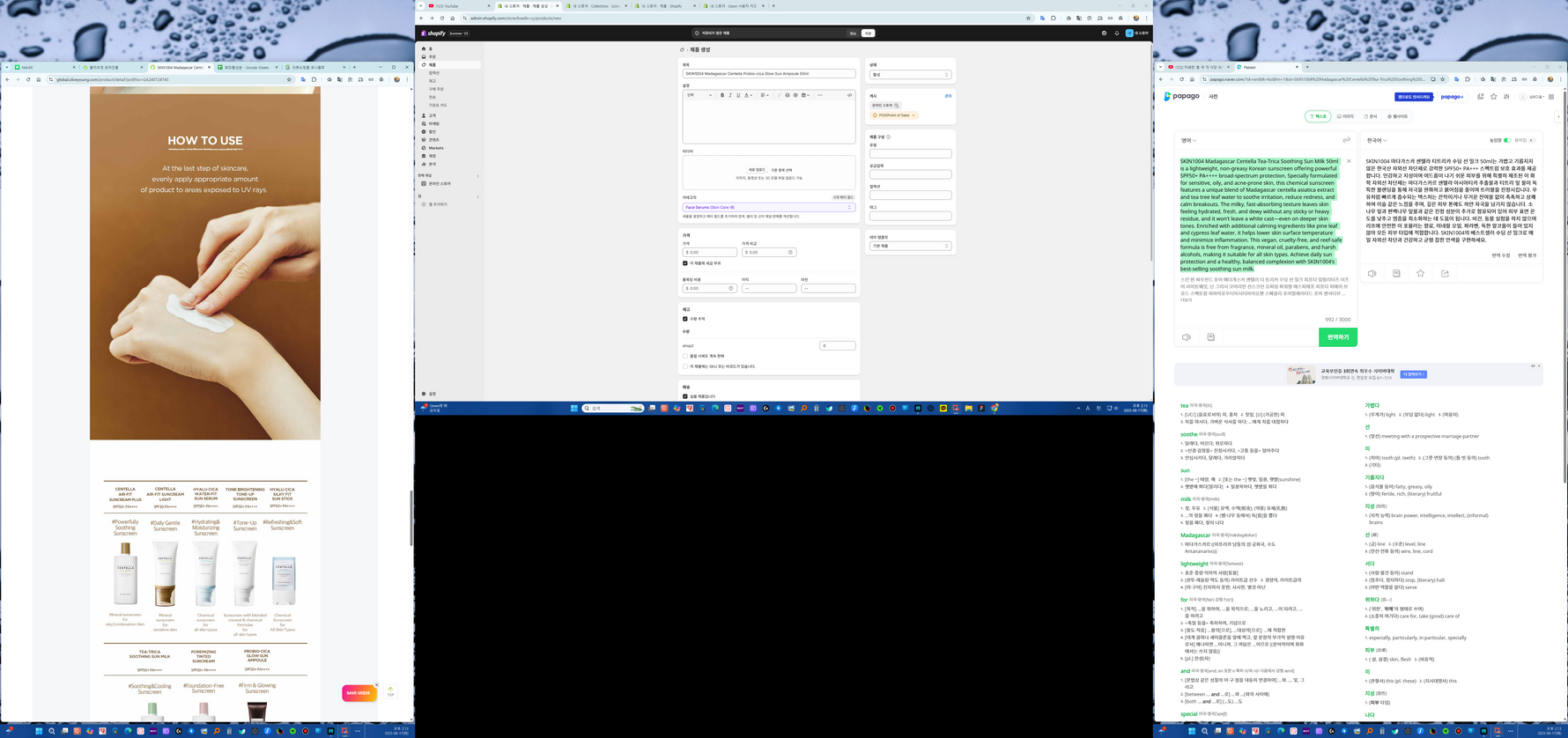Open source language 영어 dropdown in Papago
The width and height of the screenshot is (1568, 738).
1189,141
